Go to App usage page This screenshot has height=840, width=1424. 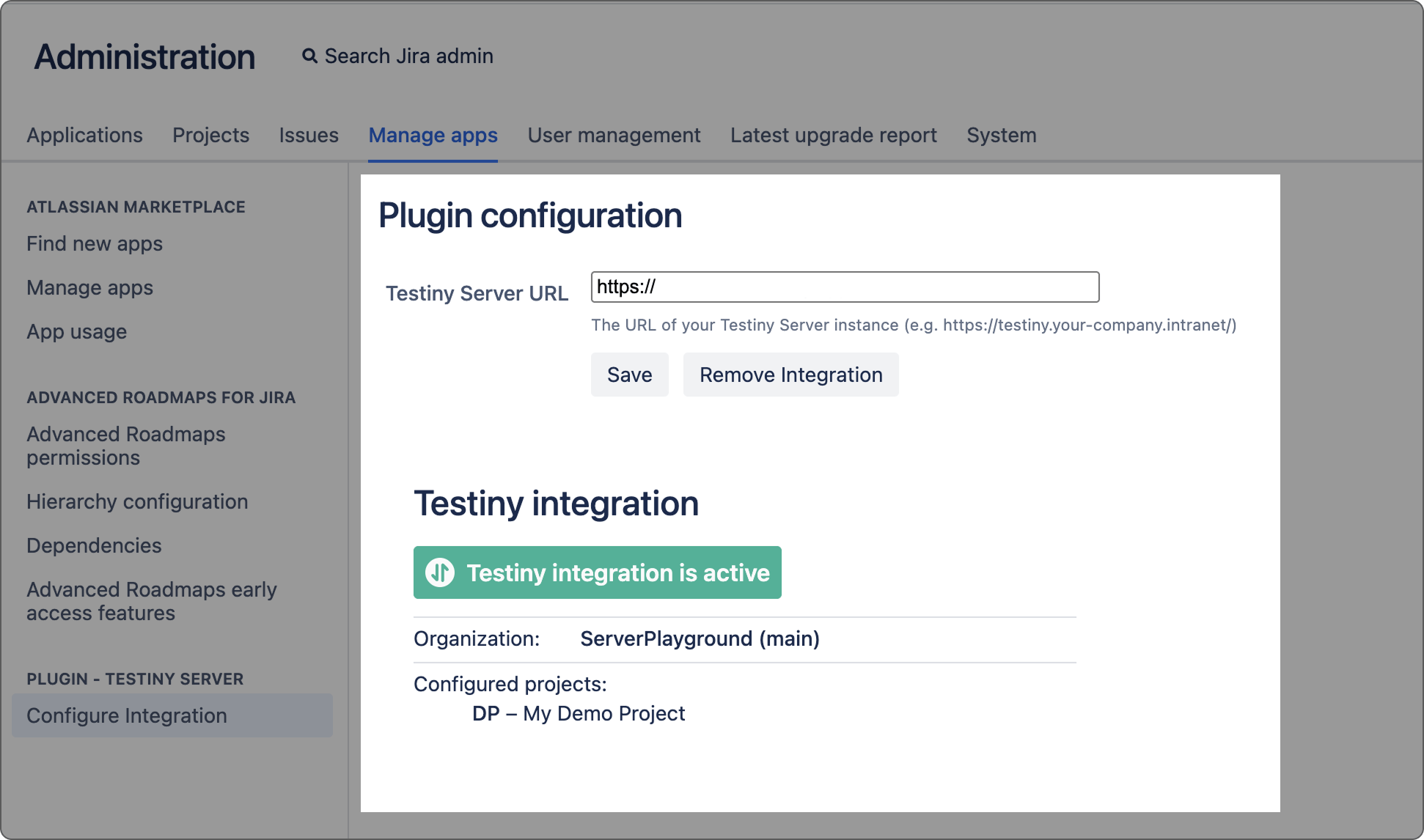76,331
